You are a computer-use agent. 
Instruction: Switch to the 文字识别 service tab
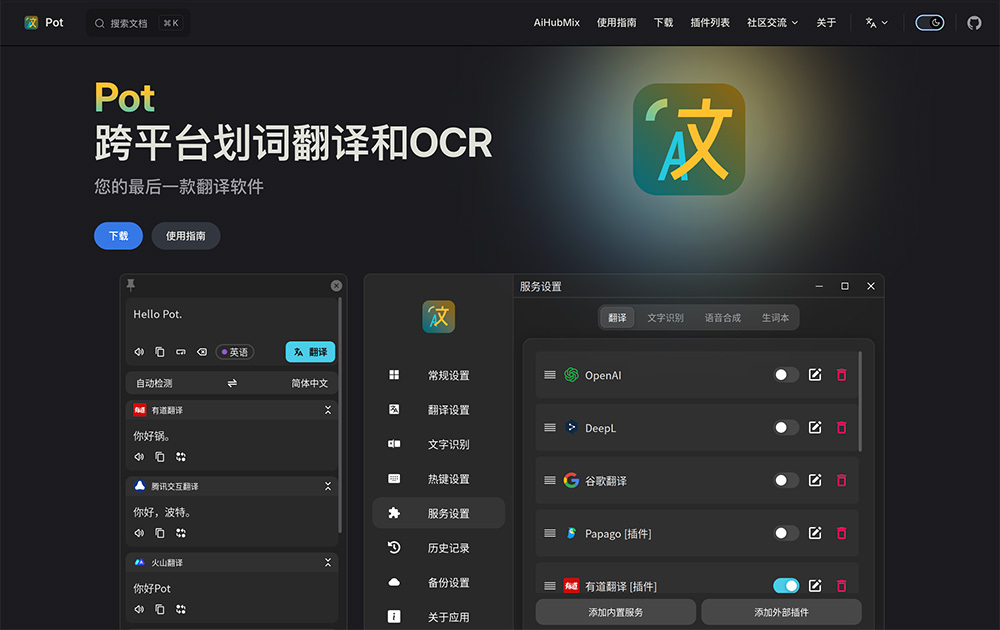(665, 318)
